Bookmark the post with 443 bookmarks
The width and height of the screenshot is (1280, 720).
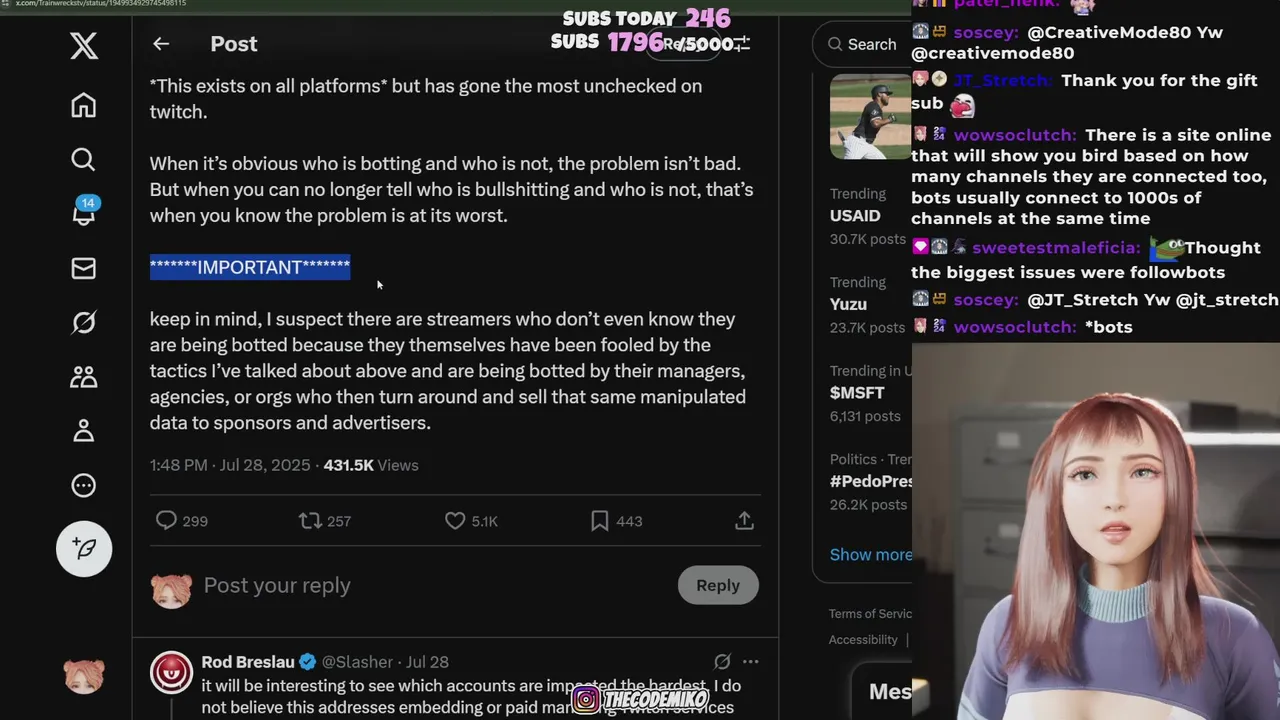tap(615, 521)
